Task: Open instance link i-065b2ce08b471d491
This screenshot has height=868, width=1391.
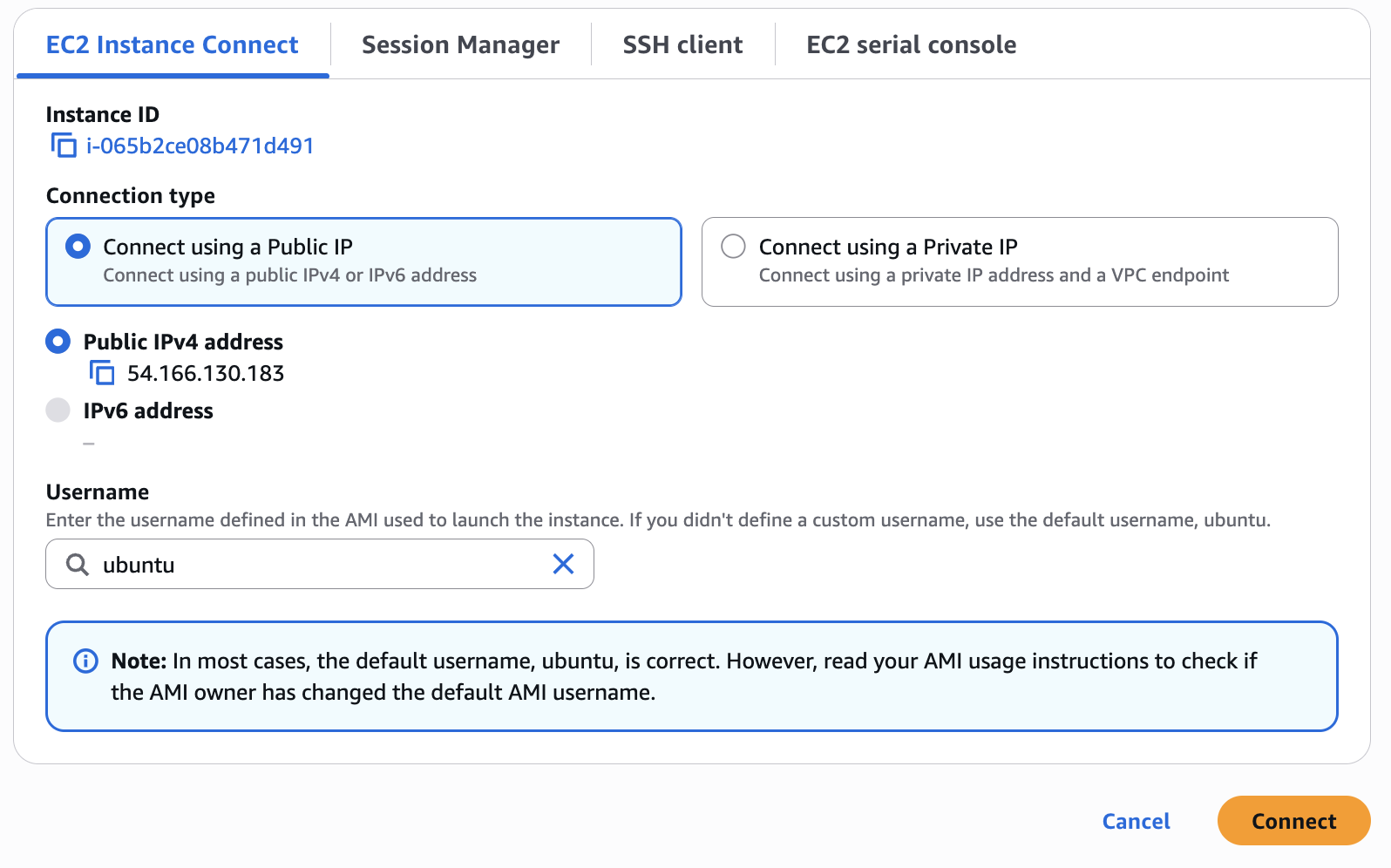Action: click(x=200, y=146)
